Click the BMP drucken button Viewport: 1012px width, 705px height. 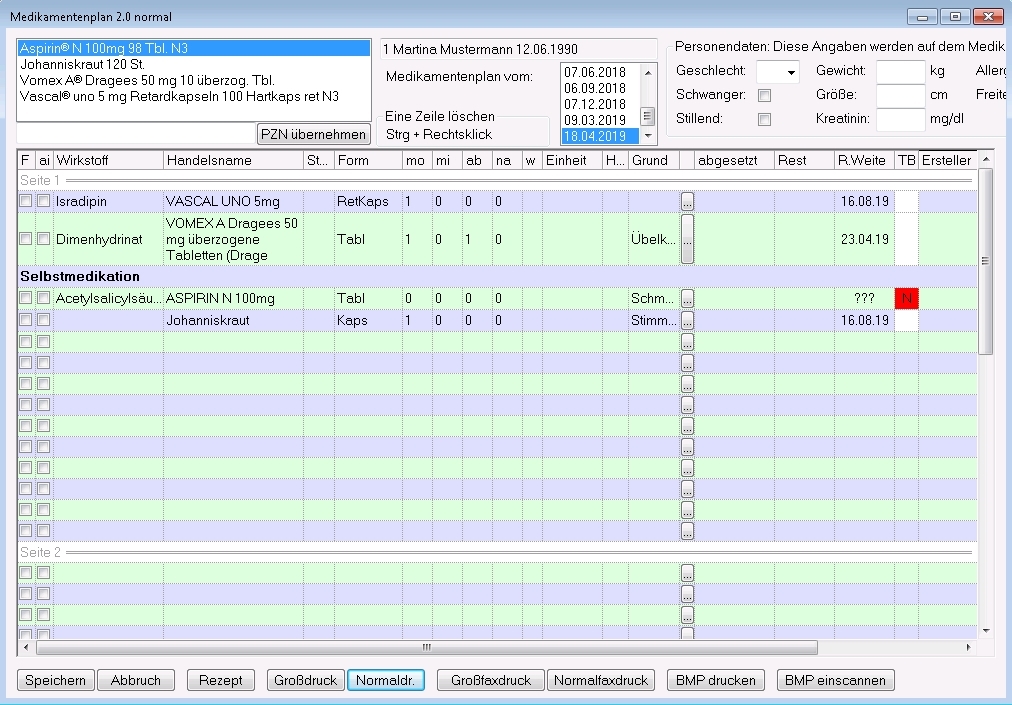click(716, 680)
